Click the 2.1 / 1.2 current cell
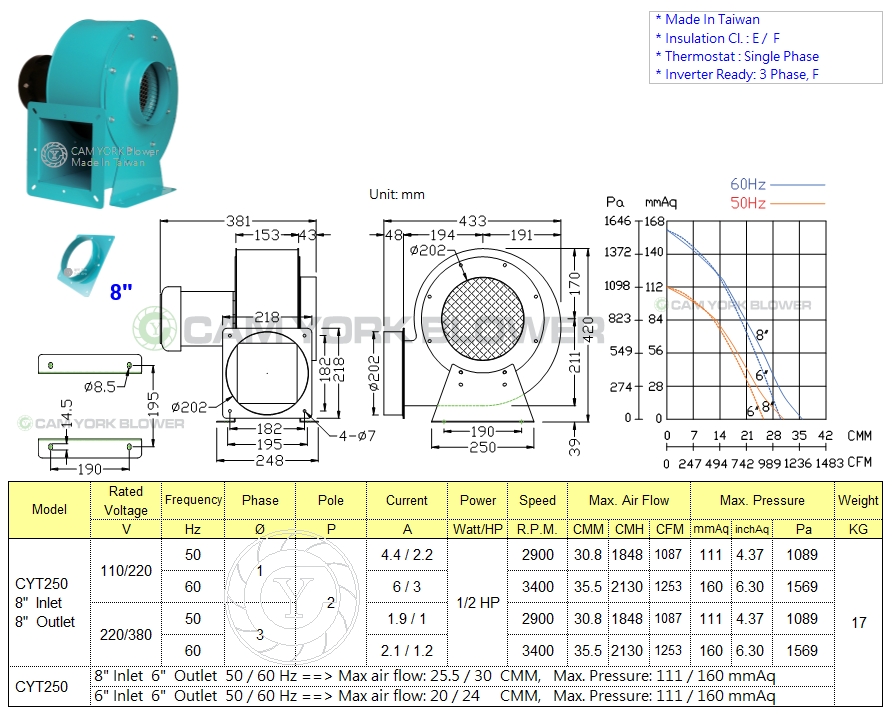Image resolution: width=893 pixels, height=717 pixels. [x=407, y=650]
